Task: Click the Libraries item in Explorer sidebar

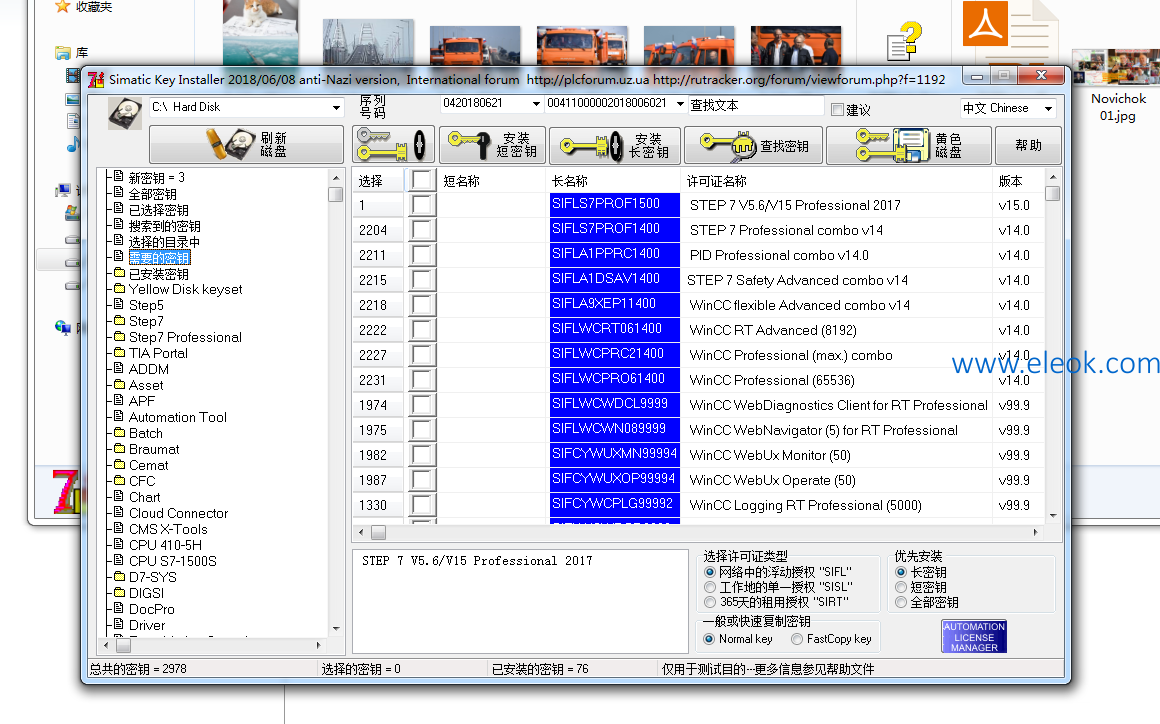Action: [72, 53]
